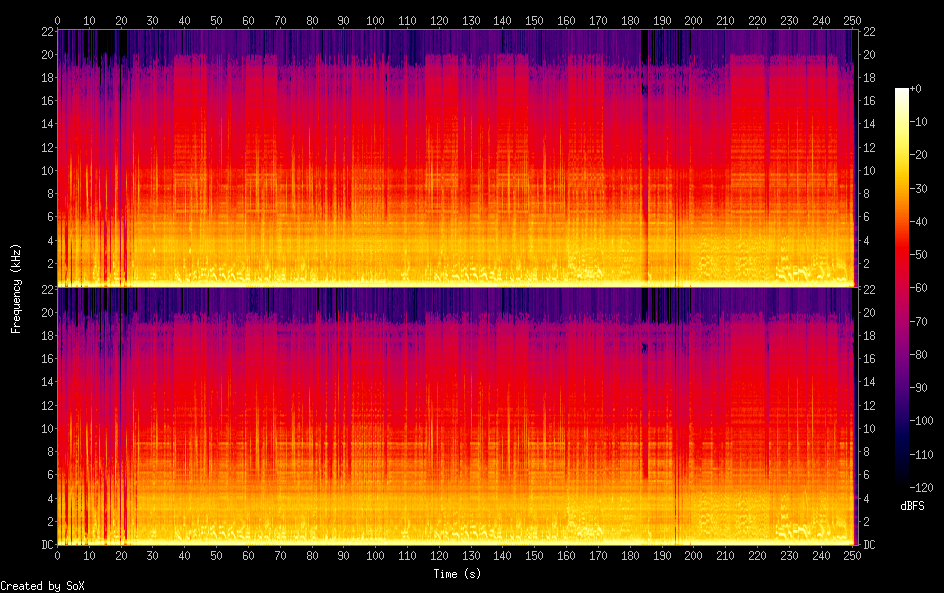The image size is (944, 593).
Task: Click the "-50" color scale label
Action: (919, 255)
